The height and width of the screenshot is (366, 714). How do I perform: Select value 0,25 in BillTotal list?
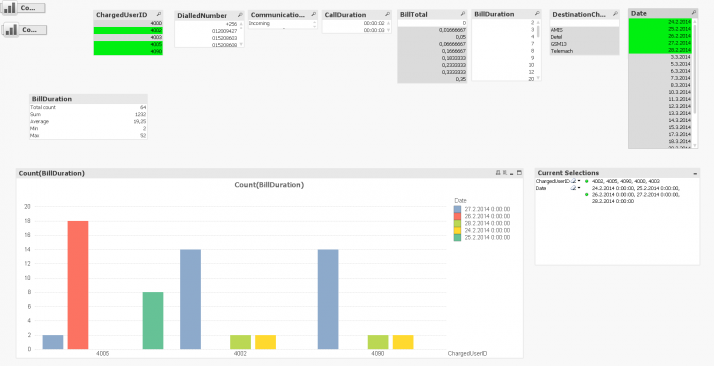[x=432, y=79]
